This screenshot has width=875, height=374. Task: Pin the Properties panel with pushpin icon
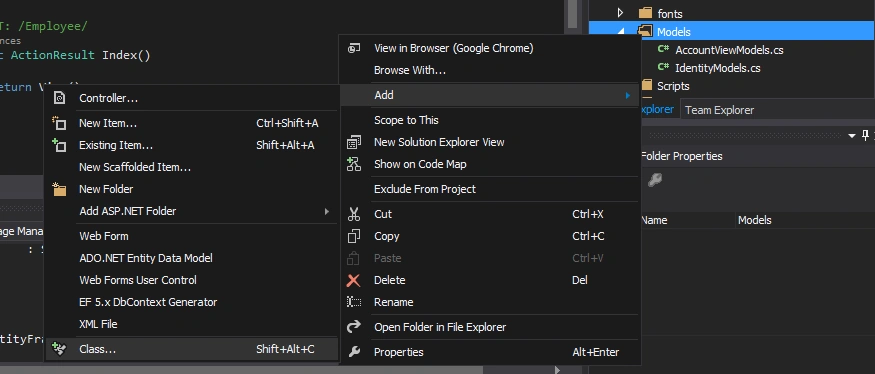(866, 135)
